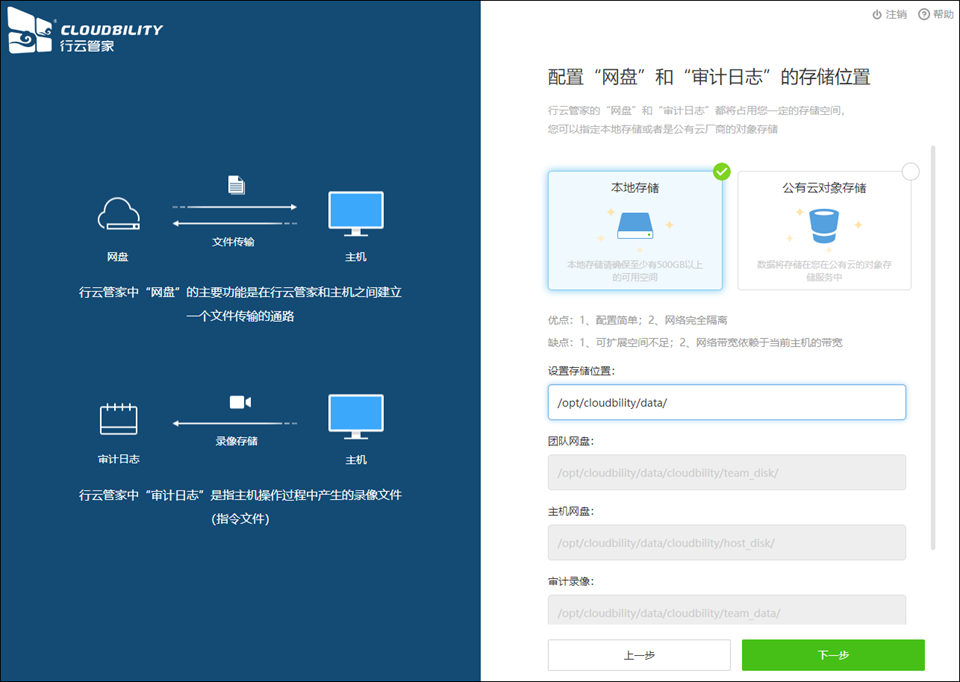Select the 本地存储 local storage option card
This screenshot has width=960, height=682.
click(635, 231)
